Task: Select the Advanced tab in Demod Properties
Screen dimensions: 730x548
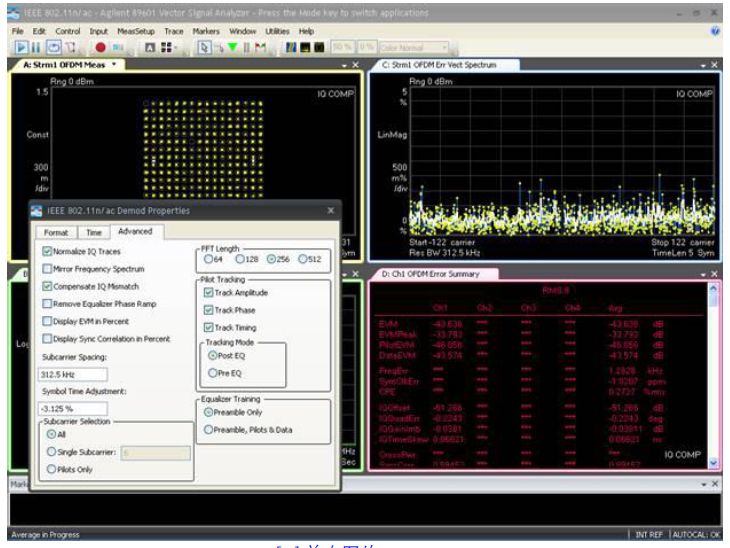Action: [x=135, y=231]
